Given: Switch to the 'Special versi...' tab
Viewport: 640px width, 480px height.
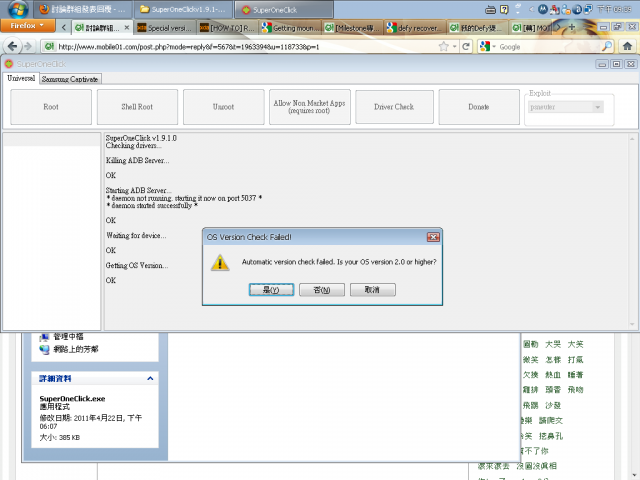Looking at the screenshot, I should point(164,28).
